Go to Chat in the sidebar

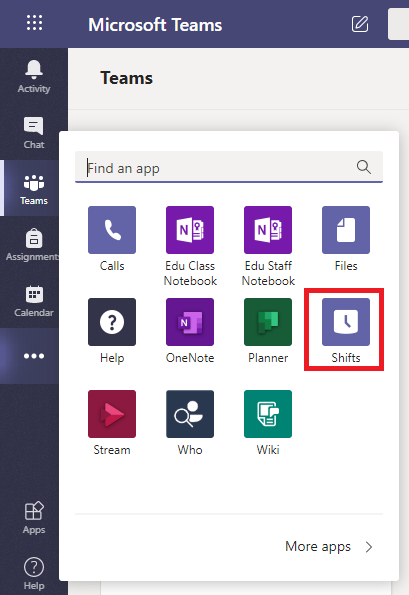[34, 133]
